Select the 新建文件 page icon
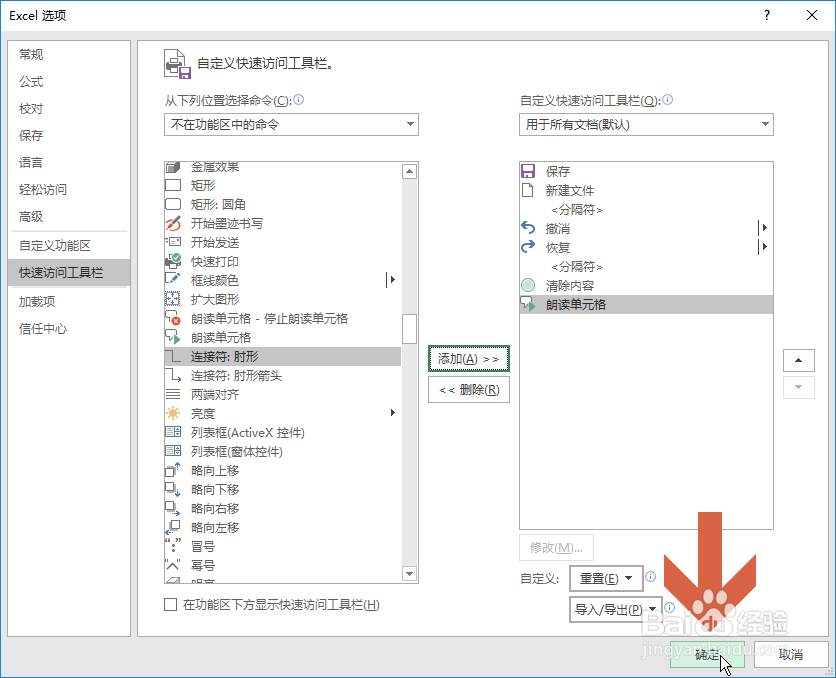This screenshot has width=836, height=678. click(528, 190)
